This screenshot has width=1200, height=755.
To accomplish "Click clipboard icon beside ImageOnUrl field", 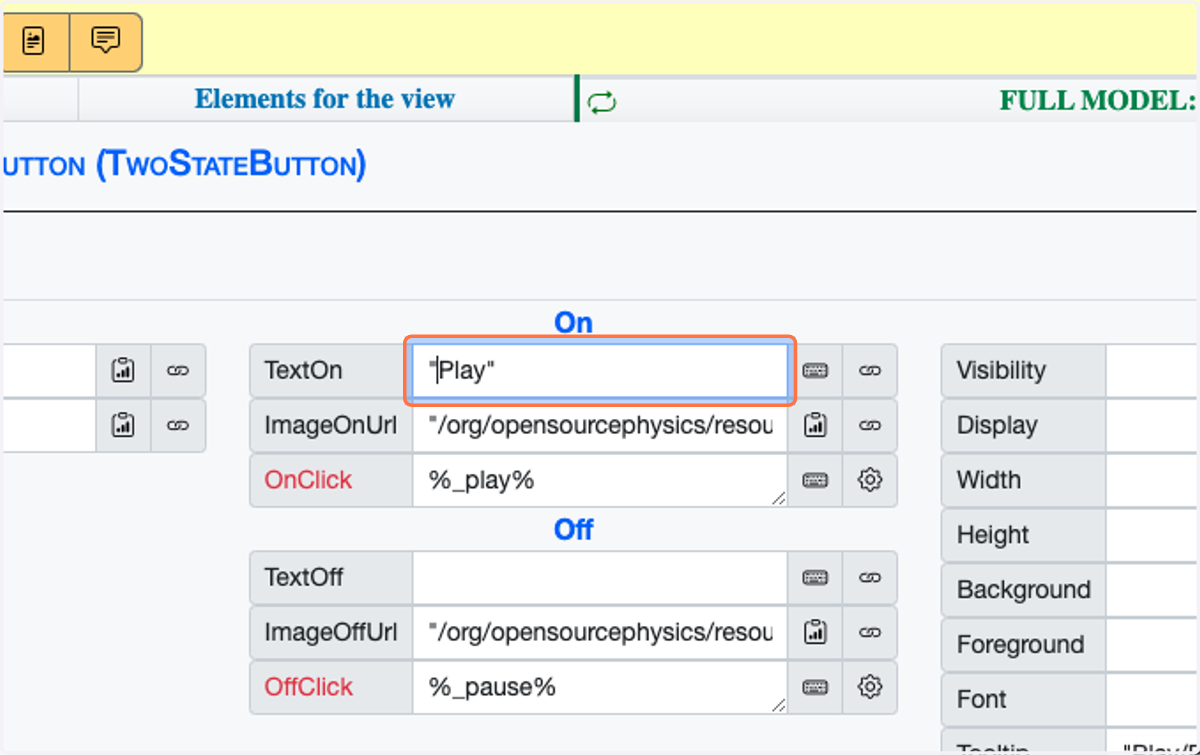I will [815, 426].
